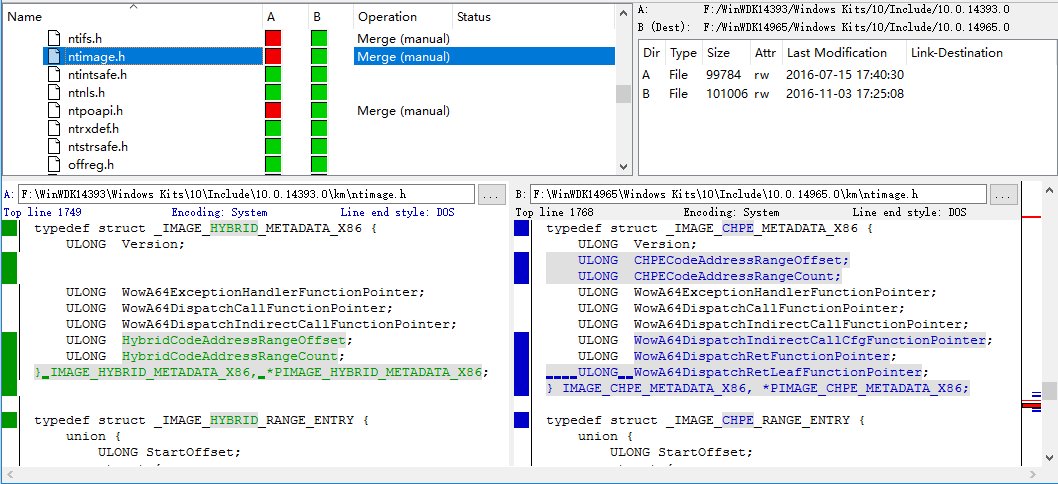Viewport: 1058px width, 484px height.
Task: Select the ntstrsafe.h tree item
Action: (x=98, y=146)
